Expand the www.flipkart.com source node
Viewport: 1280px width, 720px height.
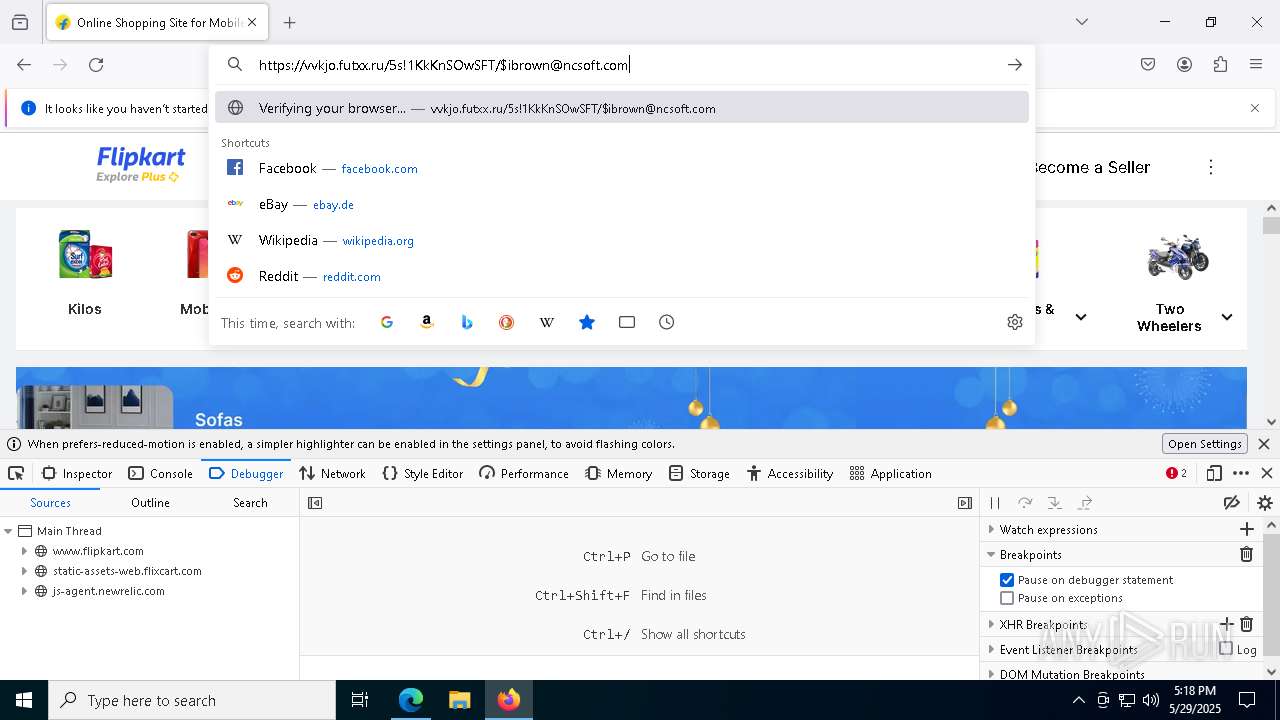click(x=25, y=551)
